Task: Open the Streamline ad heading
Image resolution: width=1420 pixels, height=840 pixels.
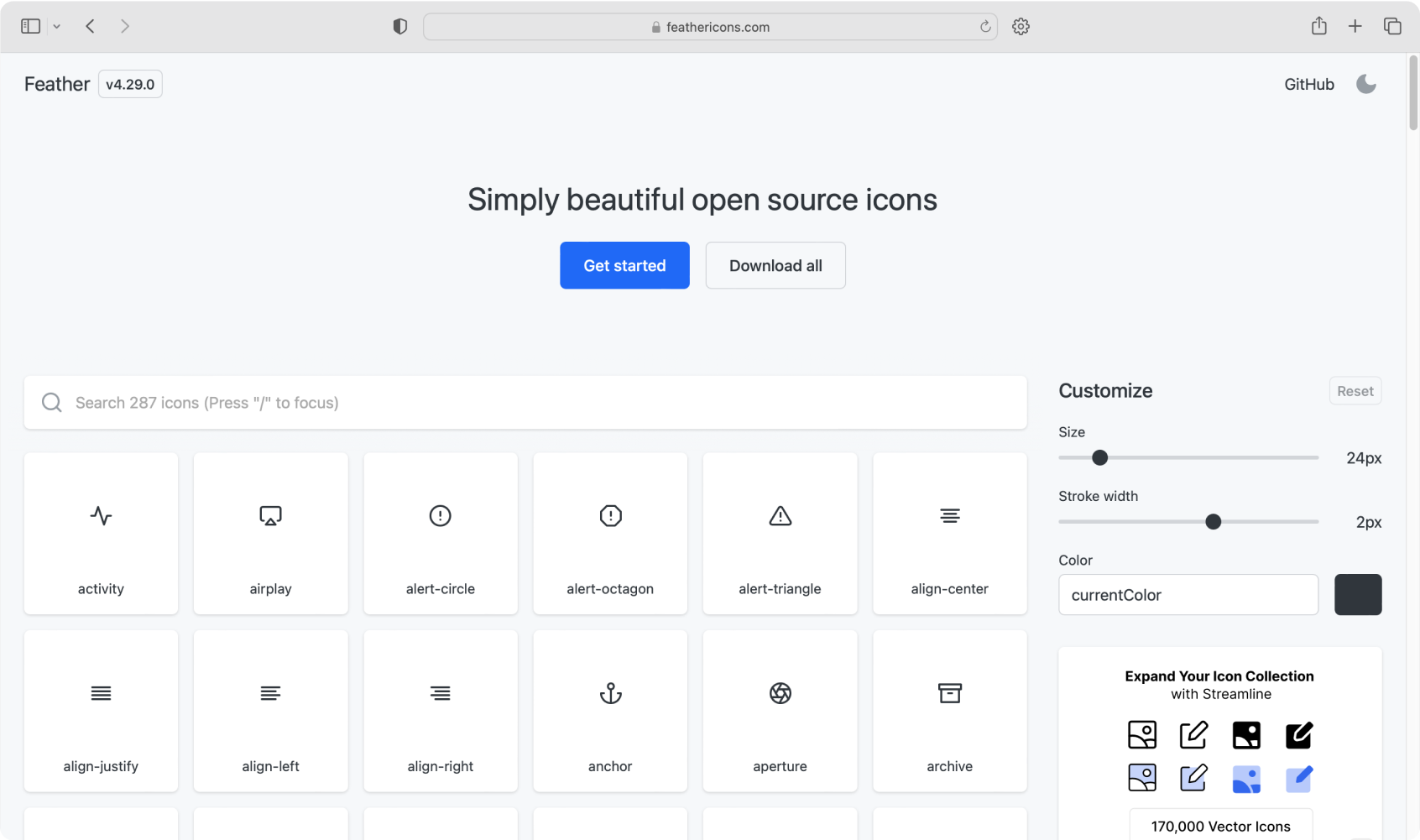Action: pos(1219,676)
